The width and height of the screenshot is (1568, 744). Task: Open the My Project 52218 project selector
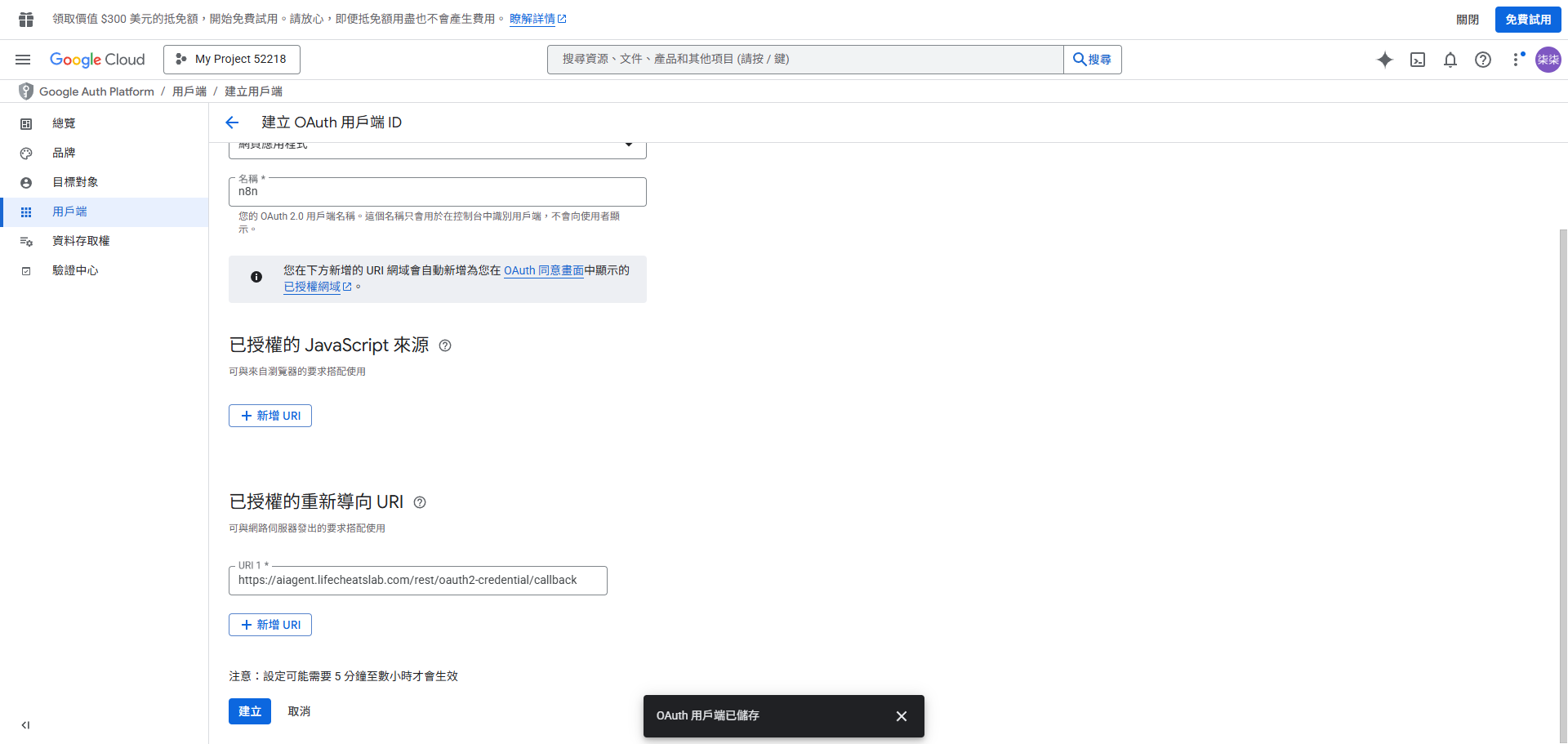pos(231,59)
